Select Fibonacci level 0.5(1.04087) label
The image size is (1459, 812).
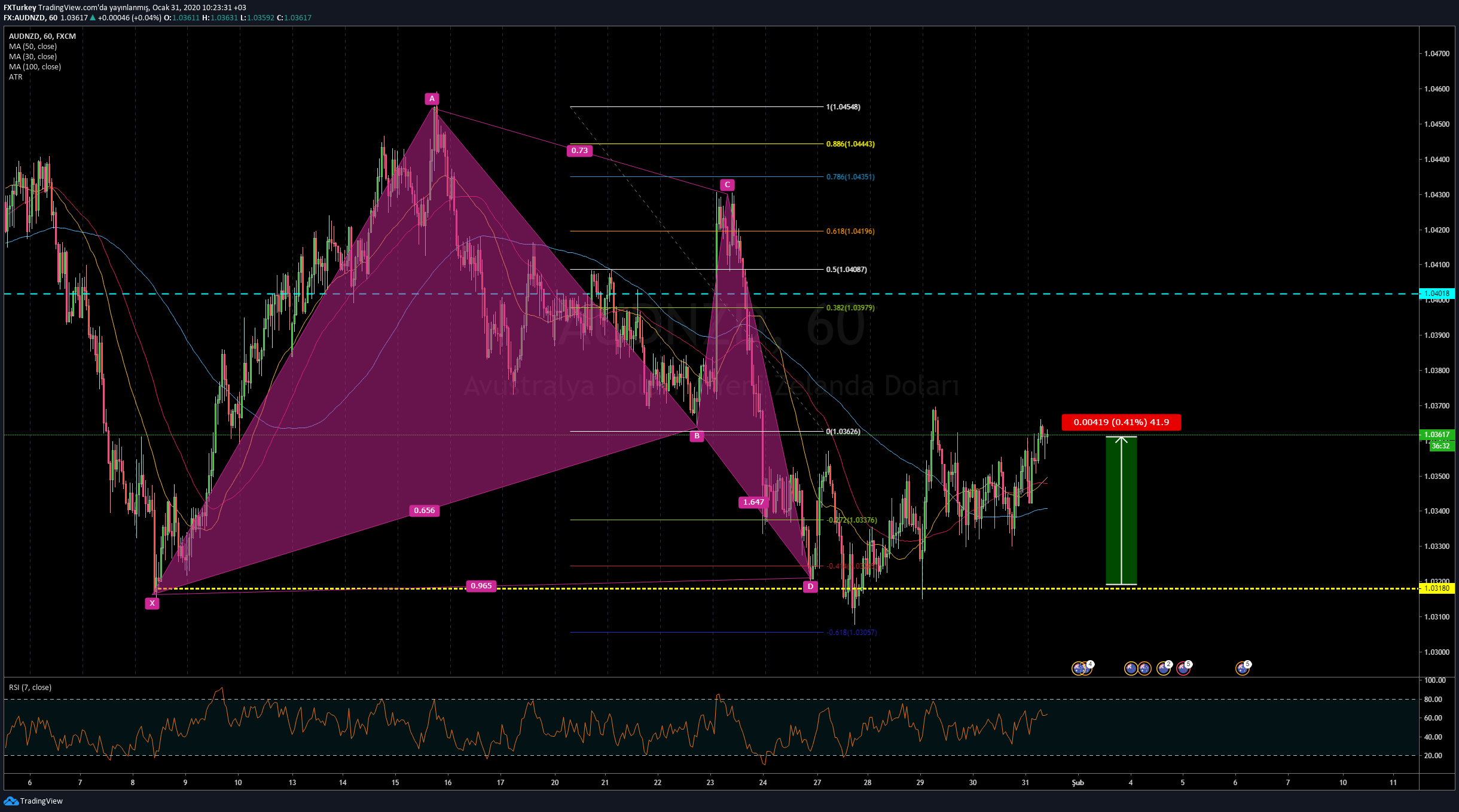pos(847,270)
